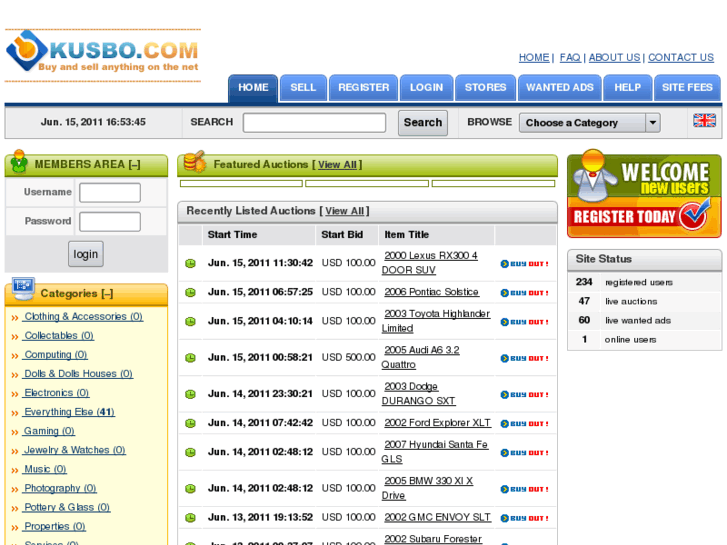
Task: Collapse the Categories panel
Action: coord(108,294)
